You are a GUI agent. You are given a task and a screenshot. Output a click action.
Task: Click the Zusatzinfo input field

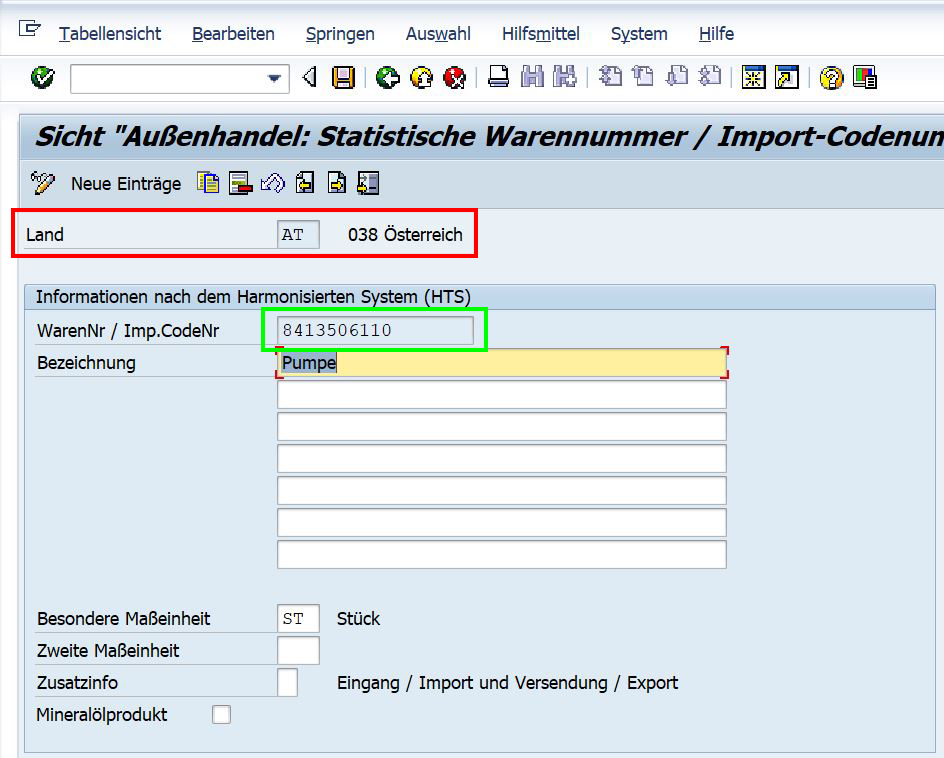[x=287, y=682]
